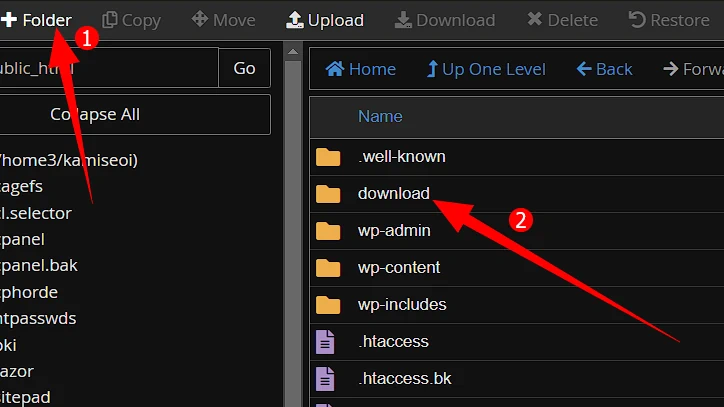Click the + Folder toolbar button

[35, 20]
